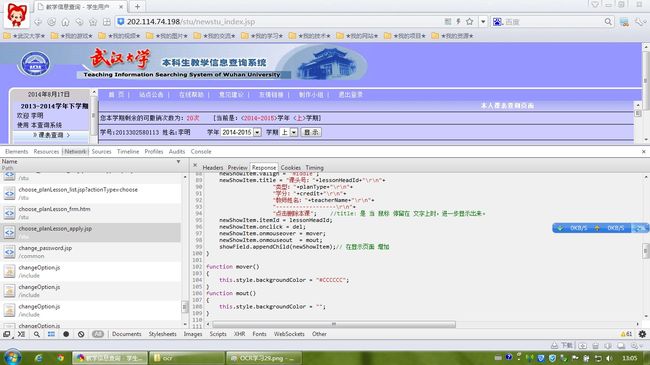Screen dimensions: 650x365
Task: Filter network by XHR
Action: (240, 334)
